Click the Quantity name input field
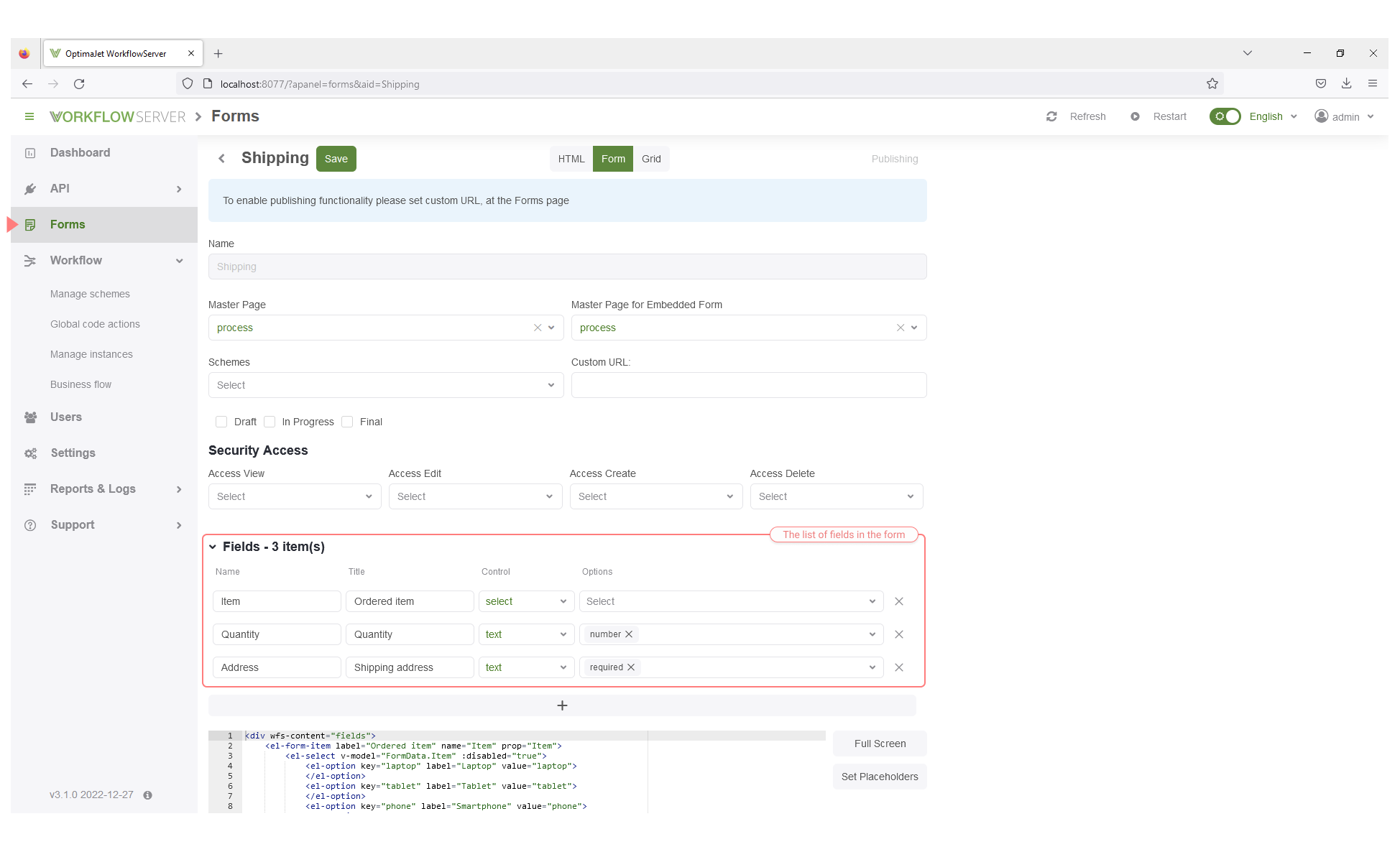1400x852 pixels. [x=277, y=634]
